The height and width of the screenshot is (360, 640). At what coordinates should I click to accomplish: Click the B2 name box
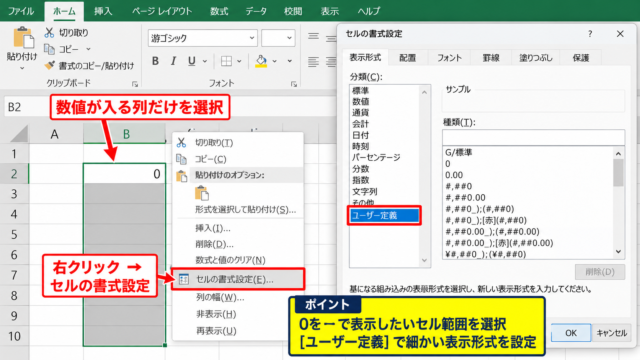[24, 107]
